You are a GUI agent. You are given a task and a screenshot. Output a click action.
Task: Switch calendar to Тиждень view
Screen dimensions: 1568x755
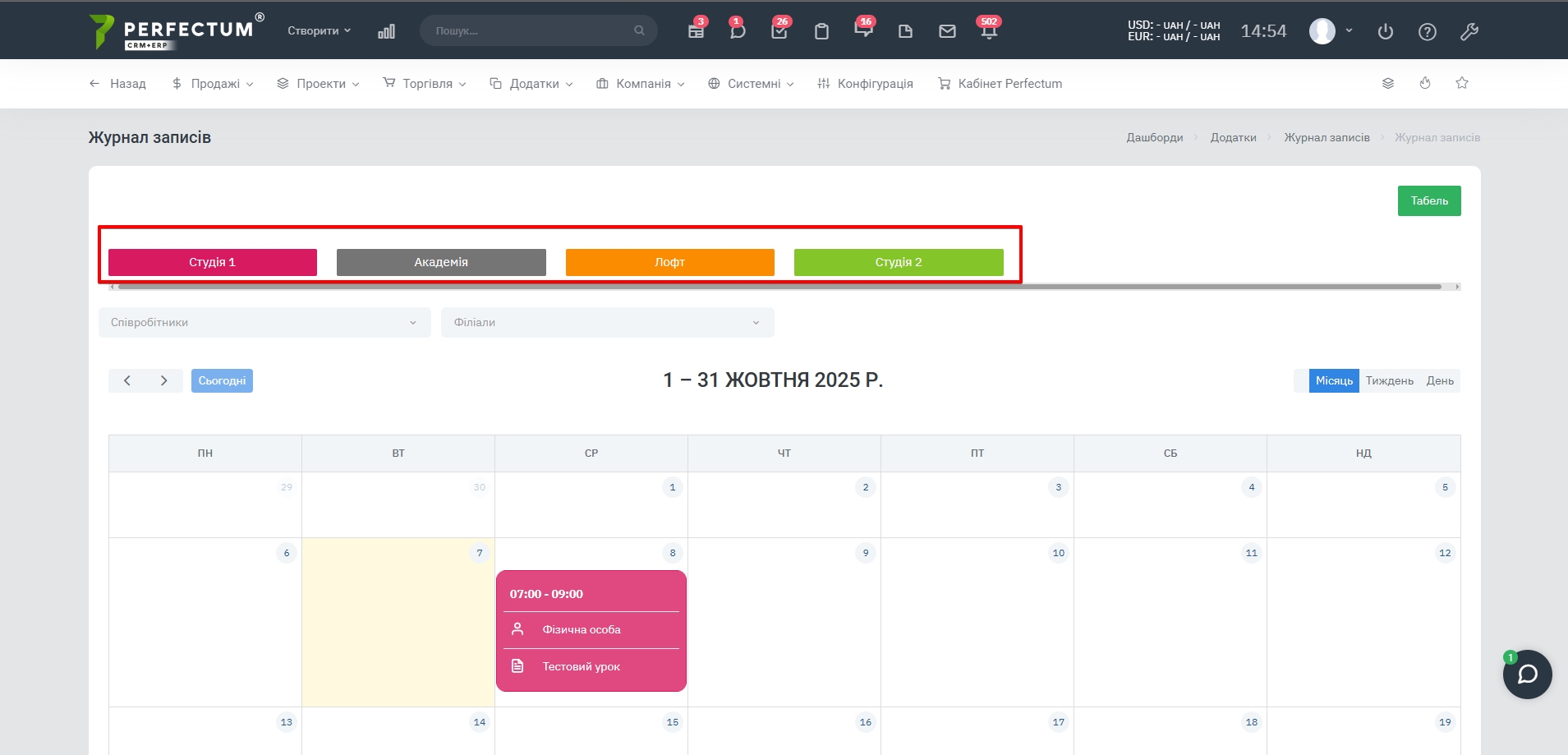point(1389,380)
